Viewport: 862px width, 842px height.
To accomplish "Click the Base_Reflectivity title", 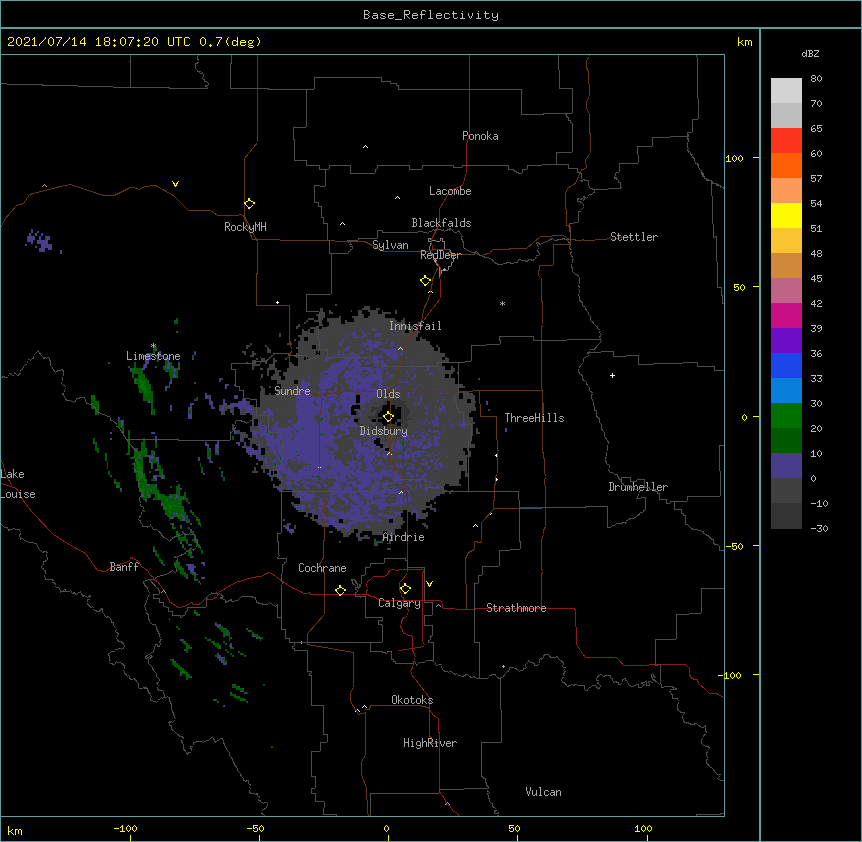I will click(431, 15).
